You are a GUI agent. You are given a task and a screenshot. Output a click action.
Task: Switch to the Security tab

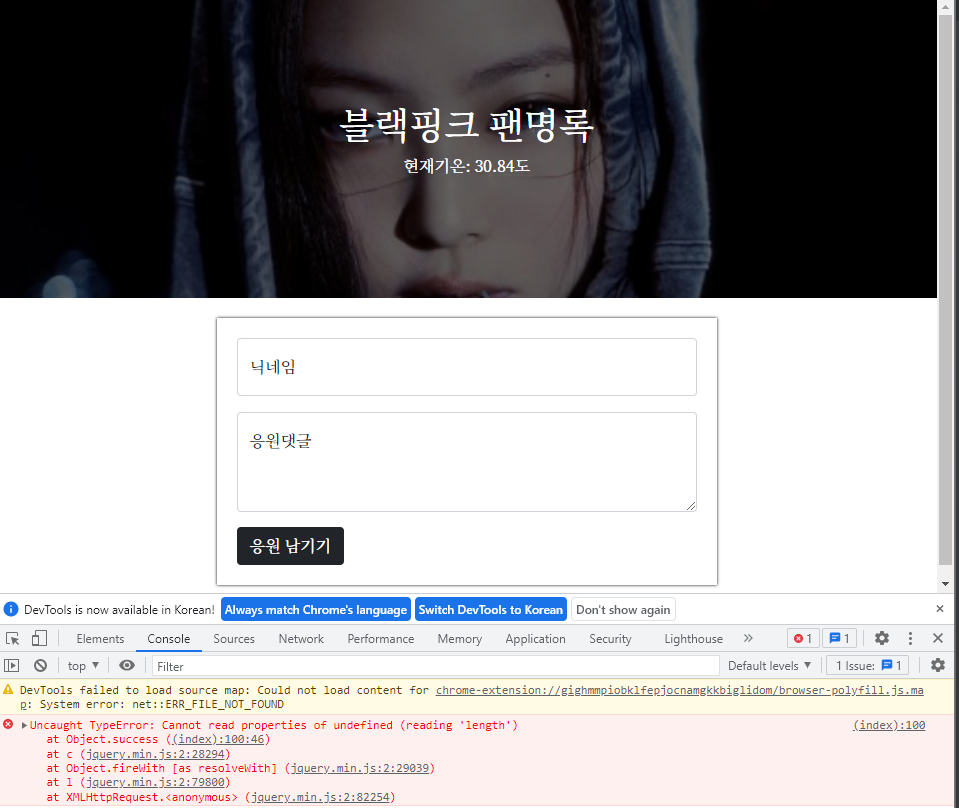point(610,639)
